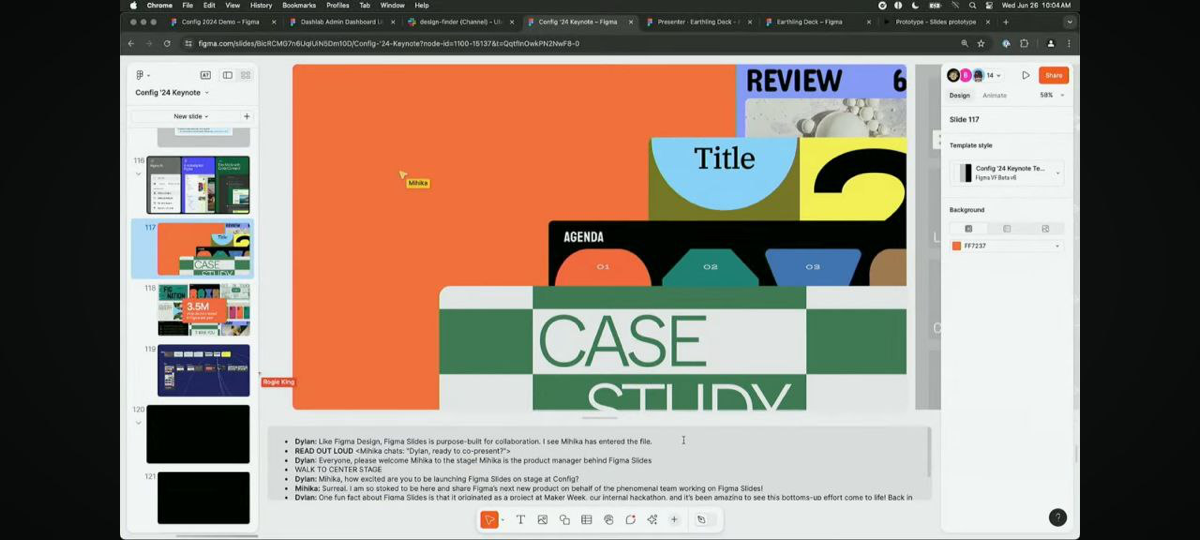Select solid fill background type
This screenshot has height=540, width=1200.
pyautogui.click(x=968, y=229)
